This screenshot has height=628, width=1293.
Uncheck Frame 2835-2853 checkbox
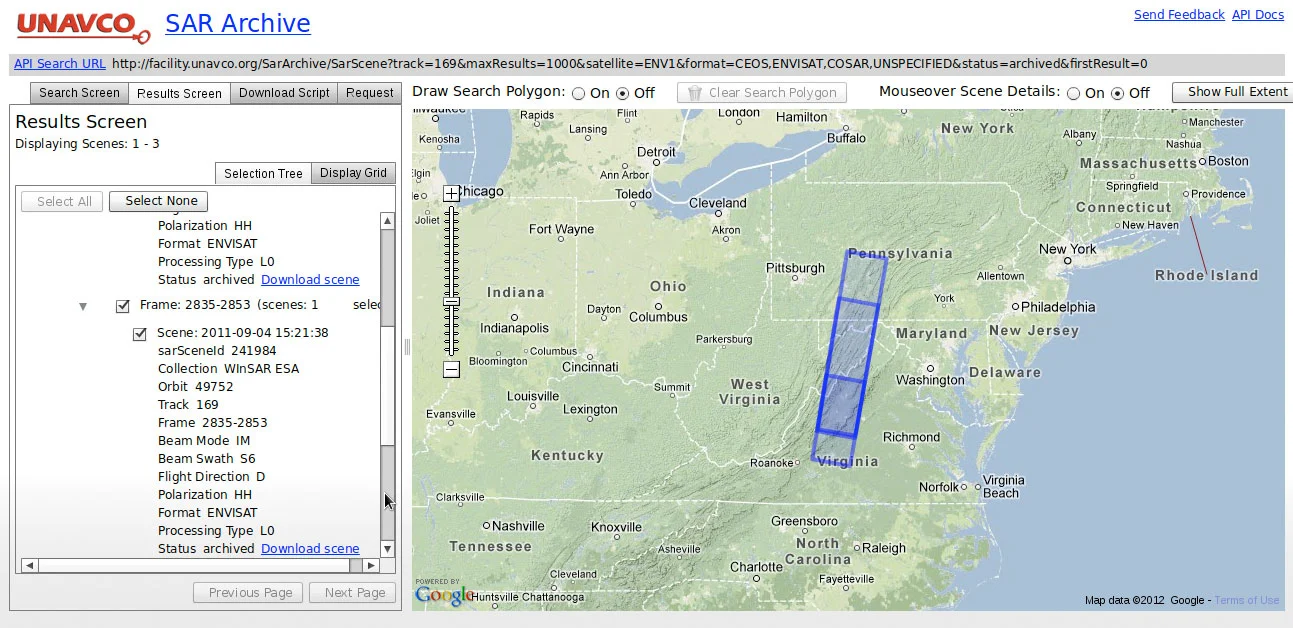tap(123, 305)
